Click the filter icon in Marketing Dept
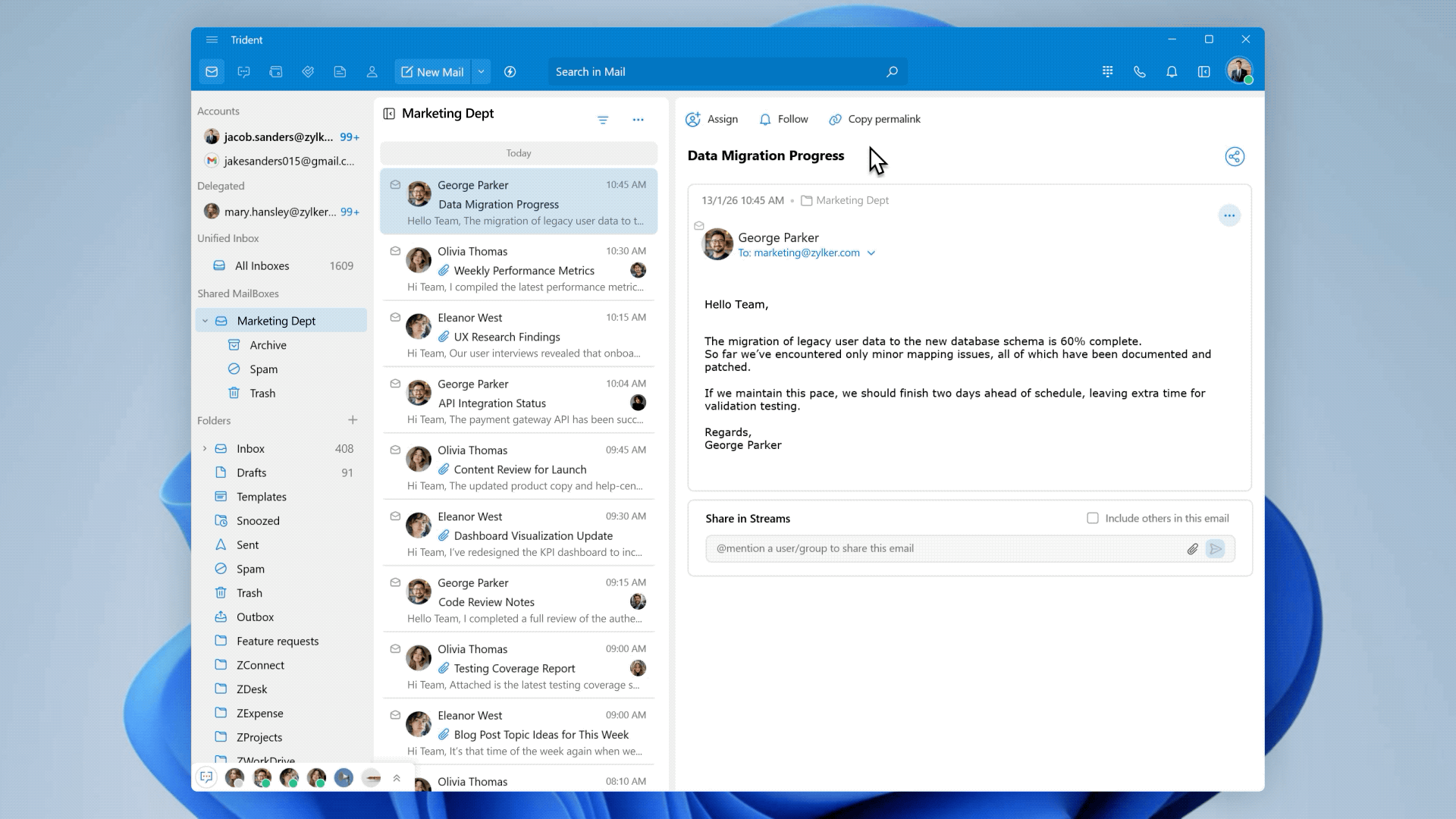Image resolution: width=1456 pixels, height=819 pixels. click(603, 120)
